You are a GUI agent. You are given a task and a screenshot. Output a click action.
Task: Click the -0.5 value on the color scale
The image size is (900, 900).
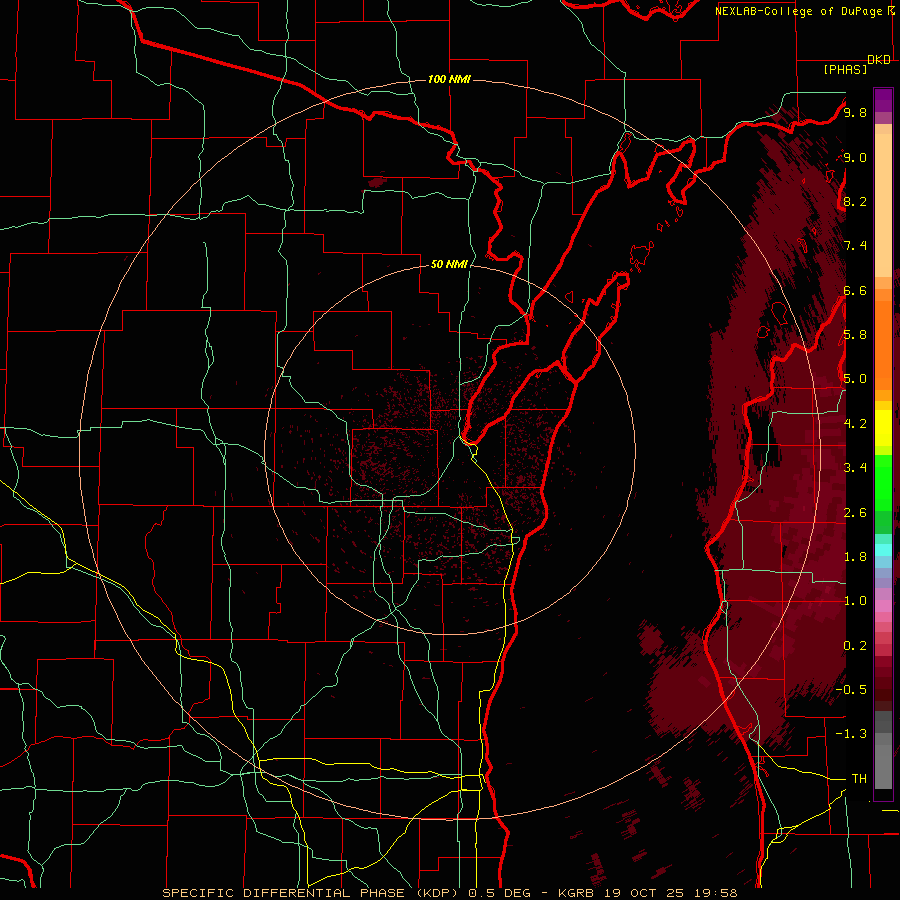point(851,690)
